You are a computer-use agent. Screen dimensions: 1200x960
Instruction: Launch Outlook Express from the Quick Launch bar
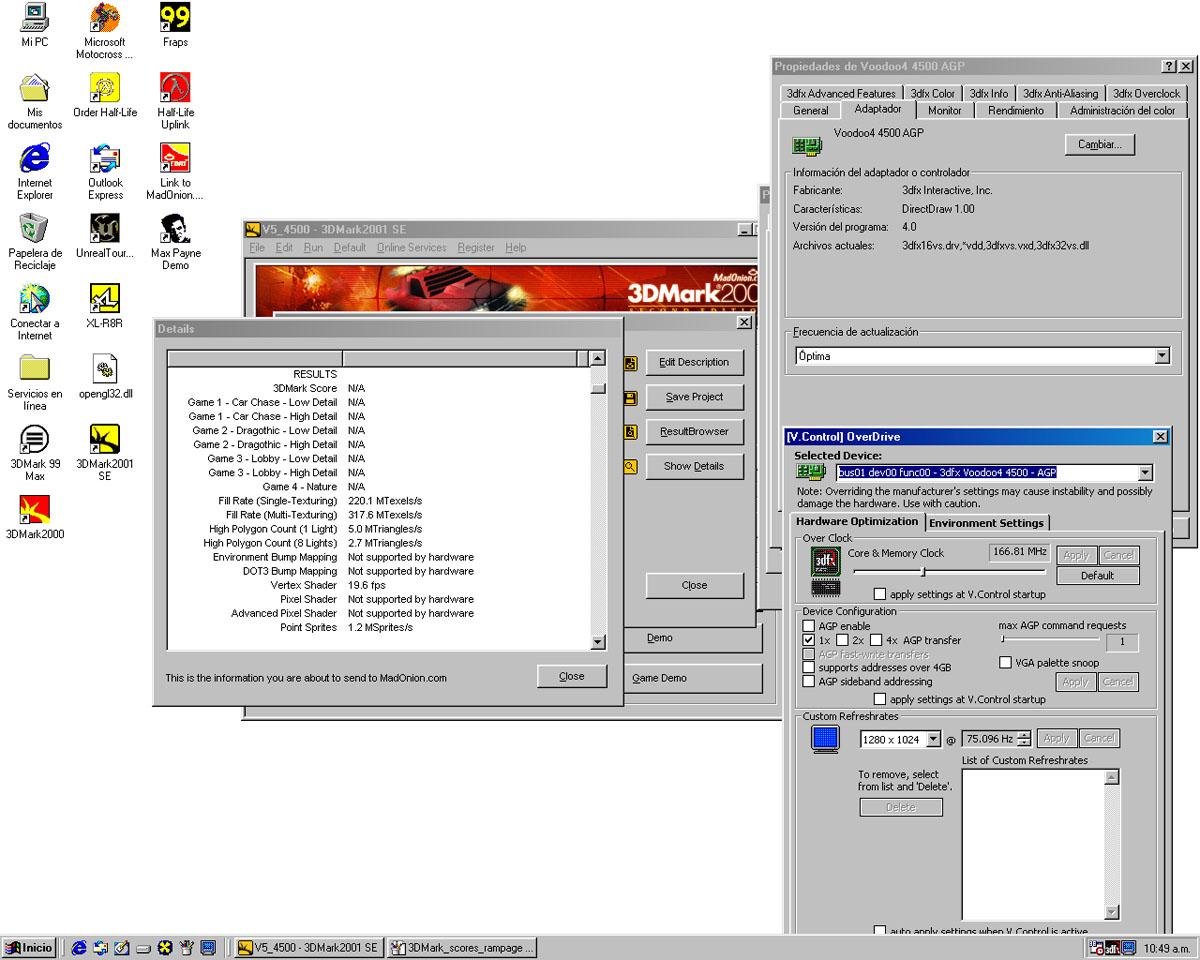tap(100, 947)
